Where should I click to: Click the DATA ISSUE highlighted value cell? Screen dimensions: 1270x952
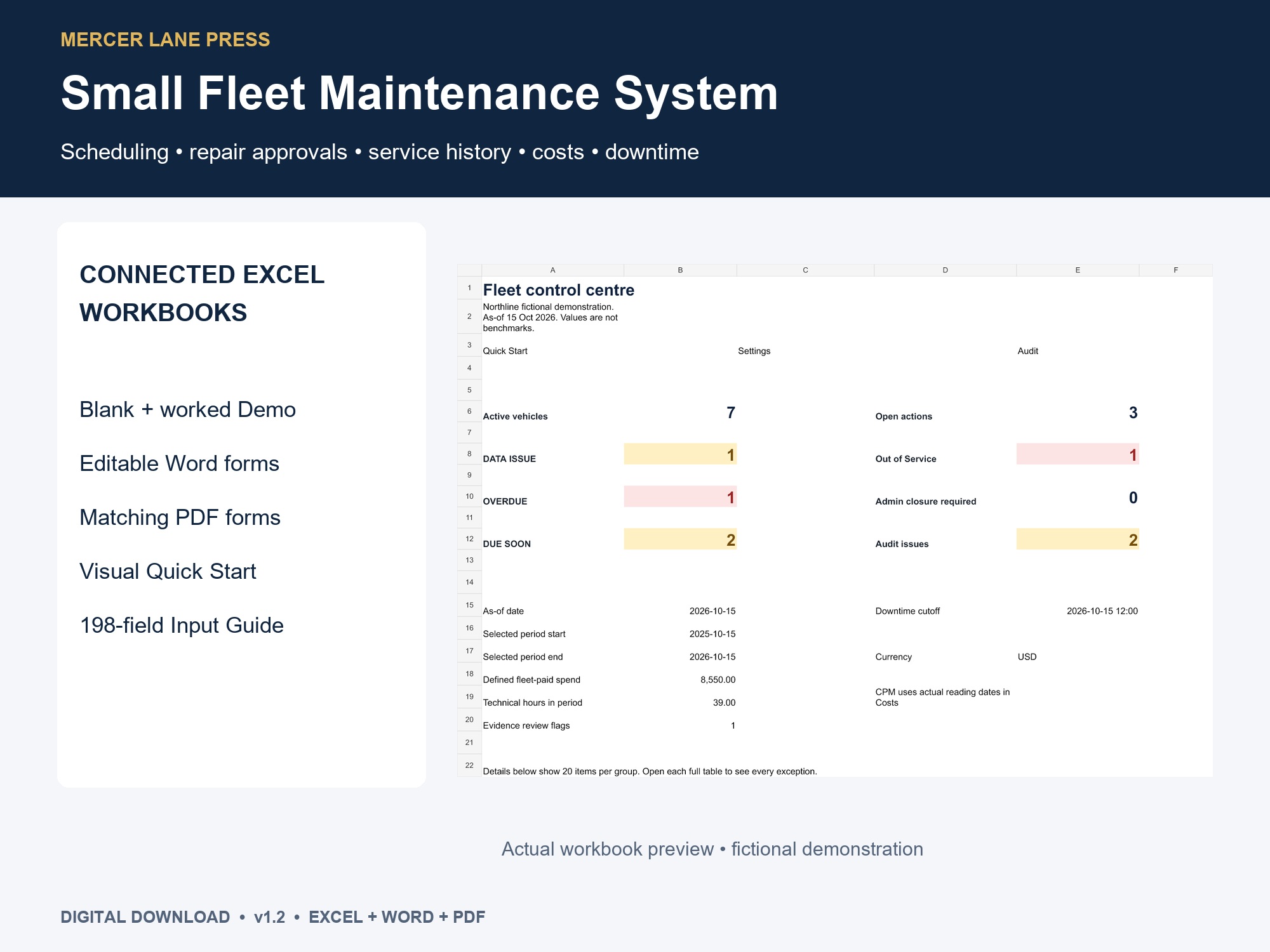pos(680,454)
